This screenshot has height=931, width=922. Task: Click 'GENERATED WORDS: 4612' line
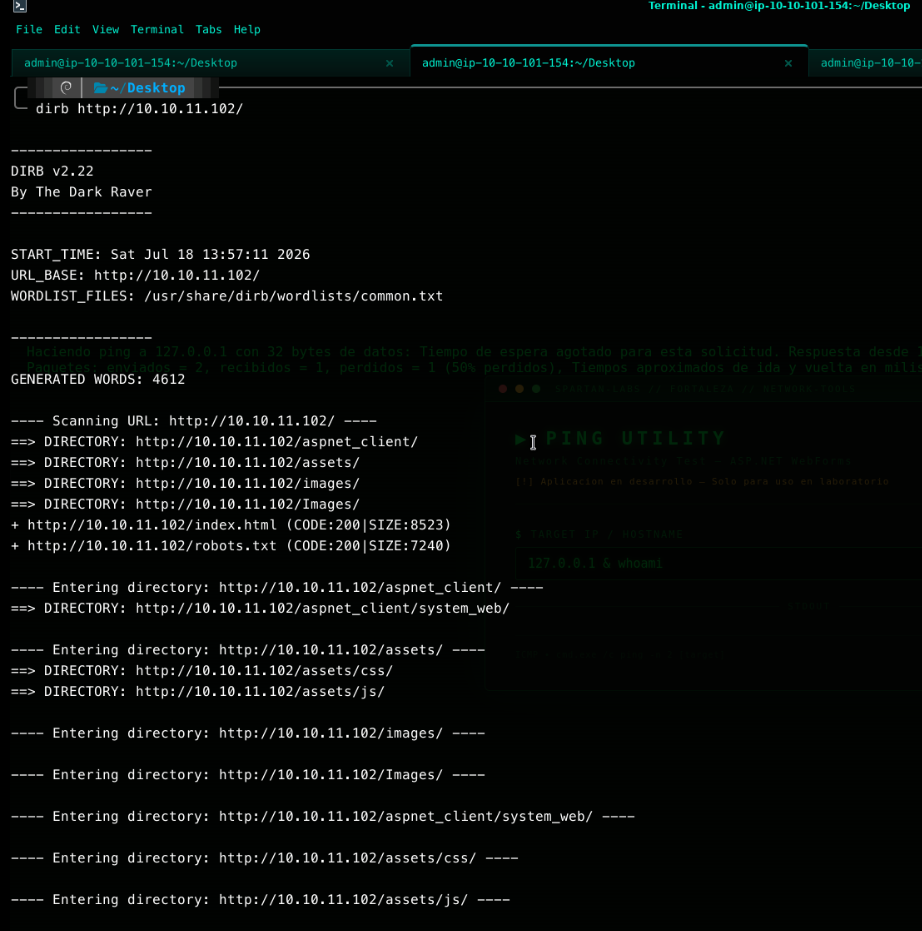pos(98,379)
